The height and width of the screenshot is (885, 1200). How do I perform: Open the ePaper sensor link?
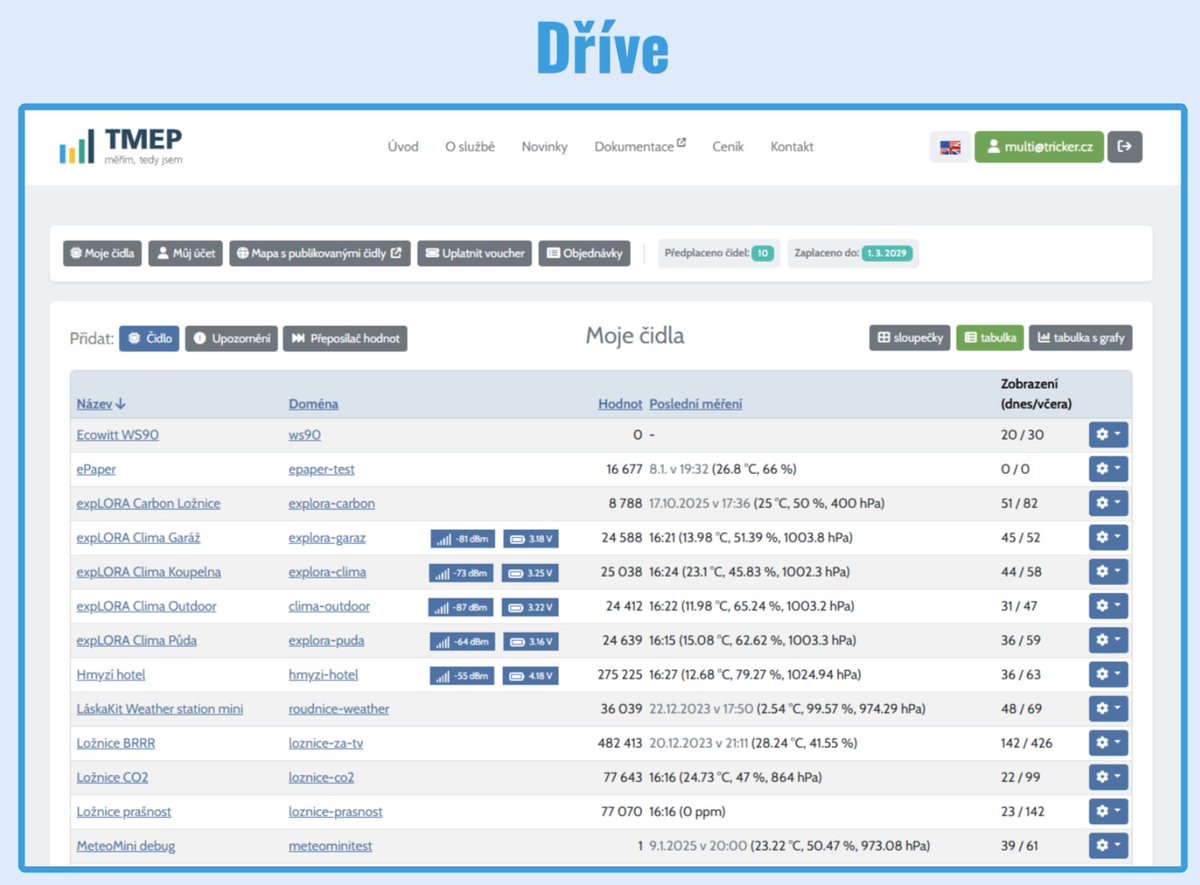[x=96, y=469]
